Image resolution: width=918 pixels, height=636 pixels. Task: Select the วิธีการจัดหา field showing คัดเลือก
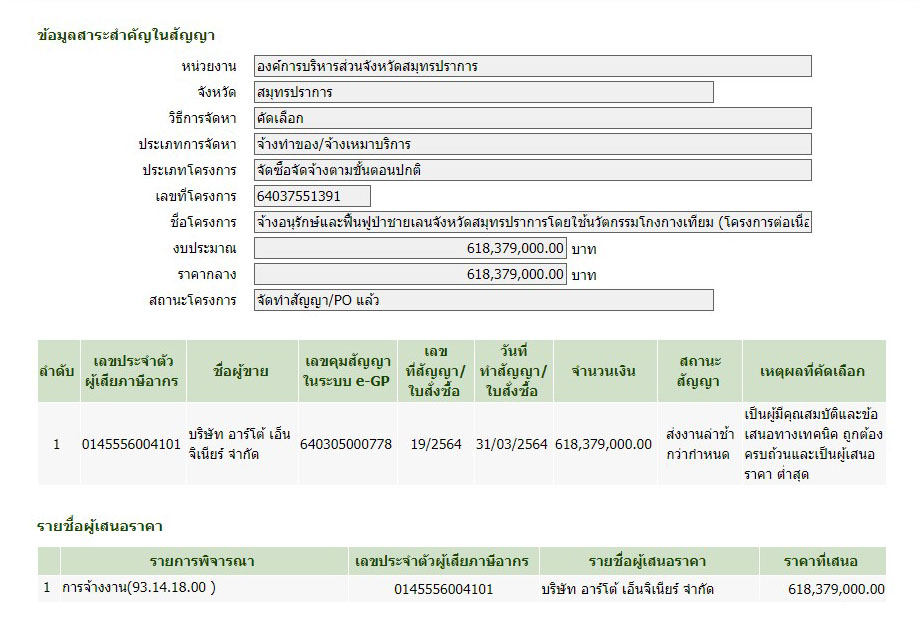tap(532, 119)
